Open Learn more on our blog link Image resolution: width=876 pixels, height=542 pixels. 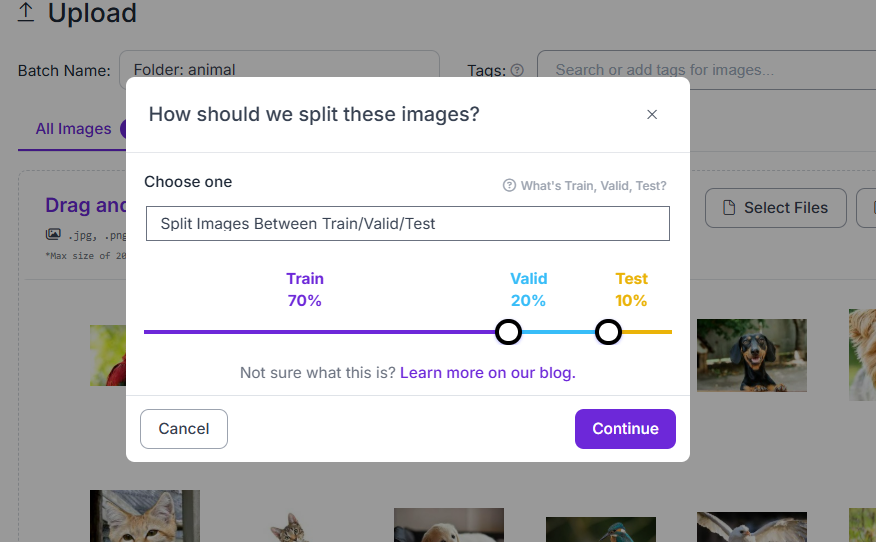coord(487,373)
